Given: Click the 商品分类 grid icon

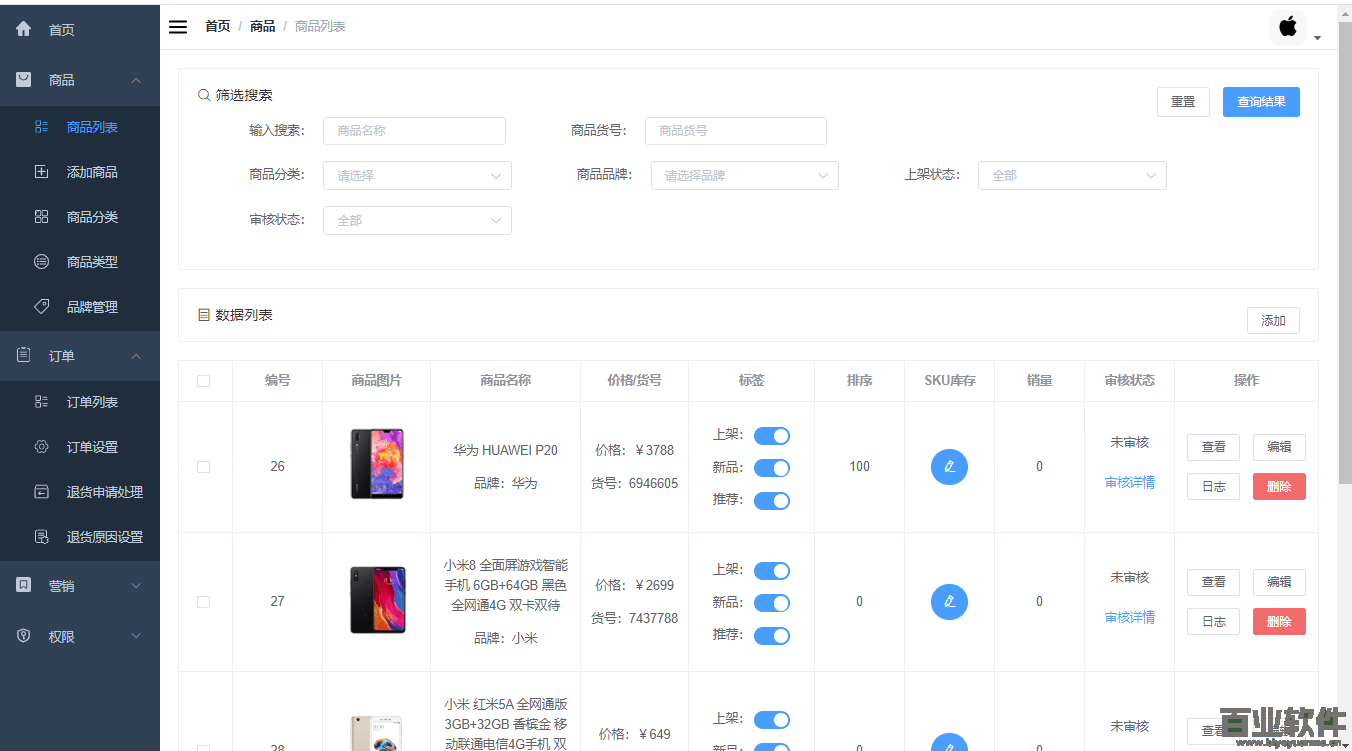Looking at the screenshot, I should (x=41, y=217).
